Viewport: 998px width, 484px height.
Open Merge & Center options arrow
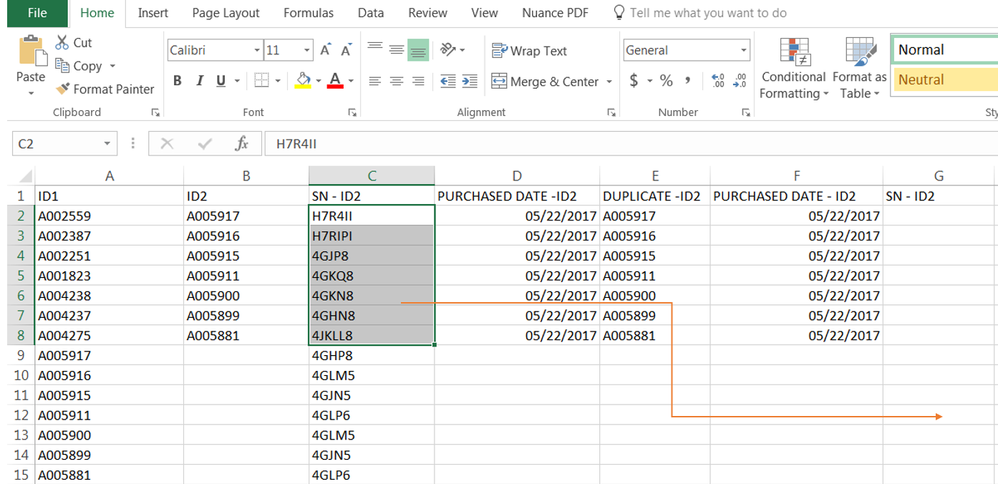pyautogui.click(x=609, y=82)
